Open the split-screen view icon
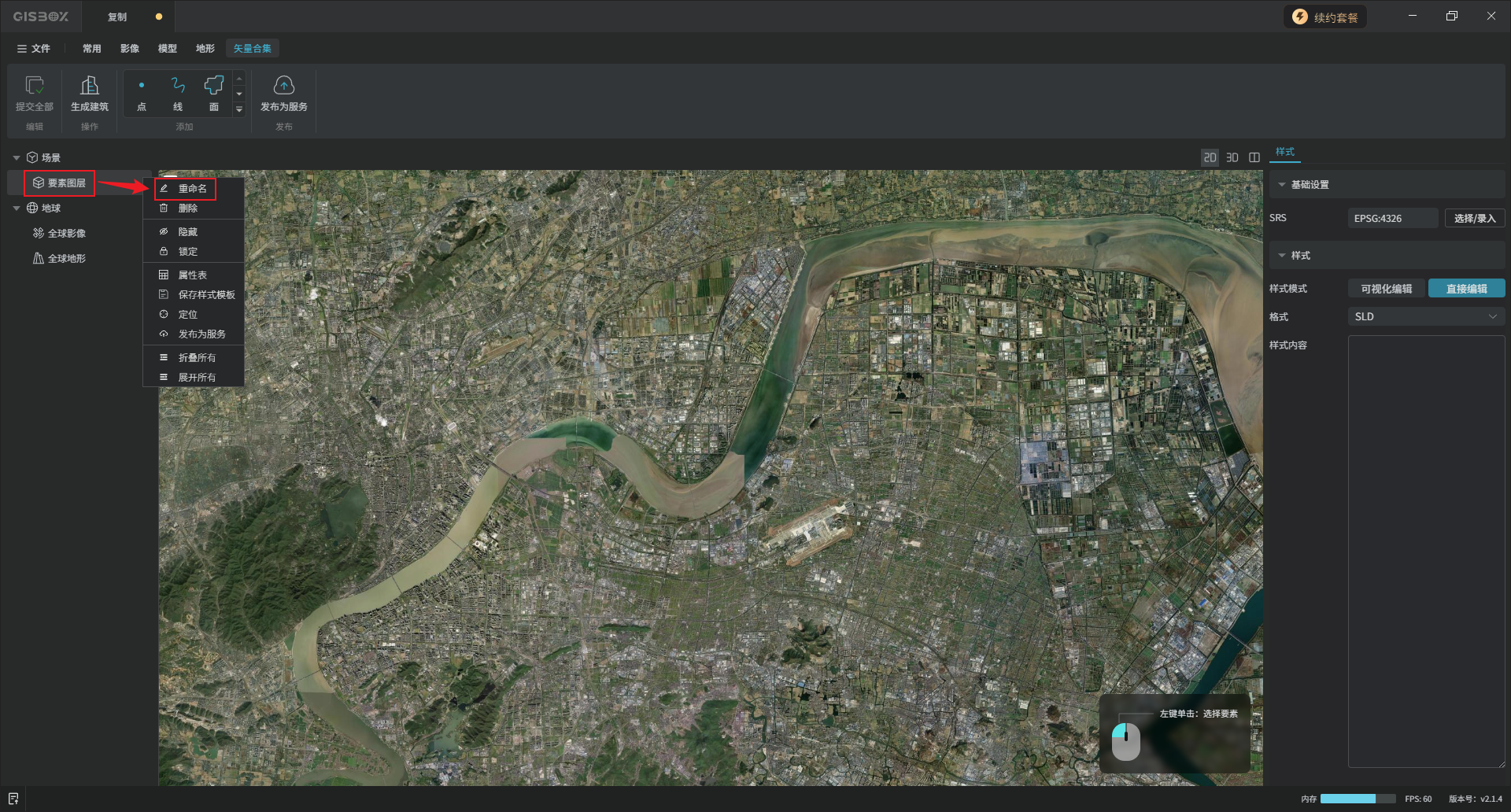The height and width of the screenshot is (812, 1511). pyautogui.click(x=1254, y=157)
